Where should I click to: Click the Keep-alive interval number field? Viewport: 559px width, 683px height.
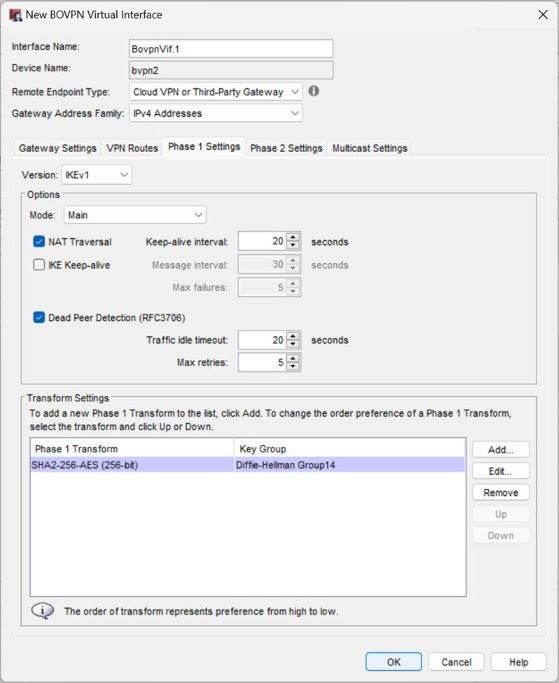click(262, 241)
